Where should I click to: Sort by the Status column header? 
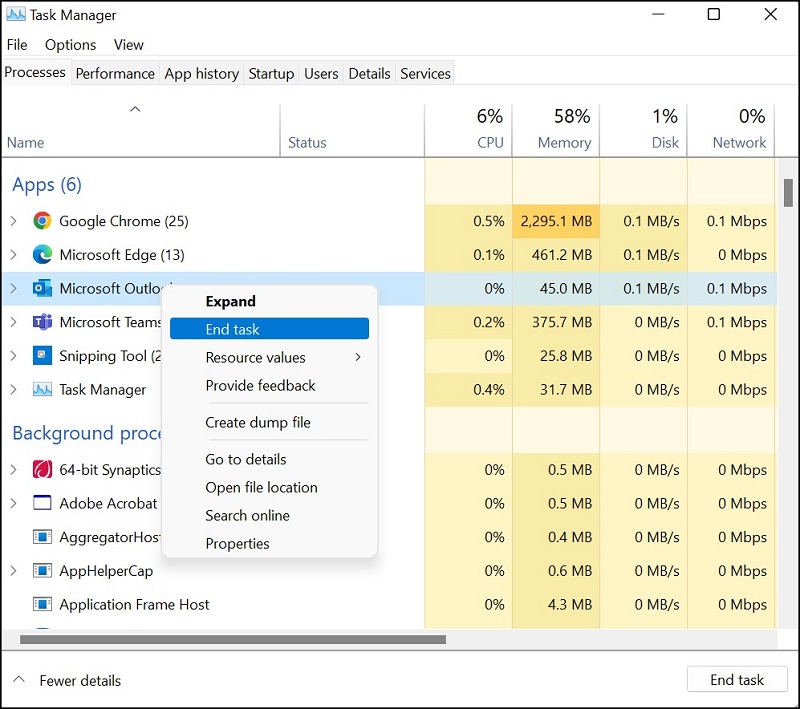click(x=352, y=130)
